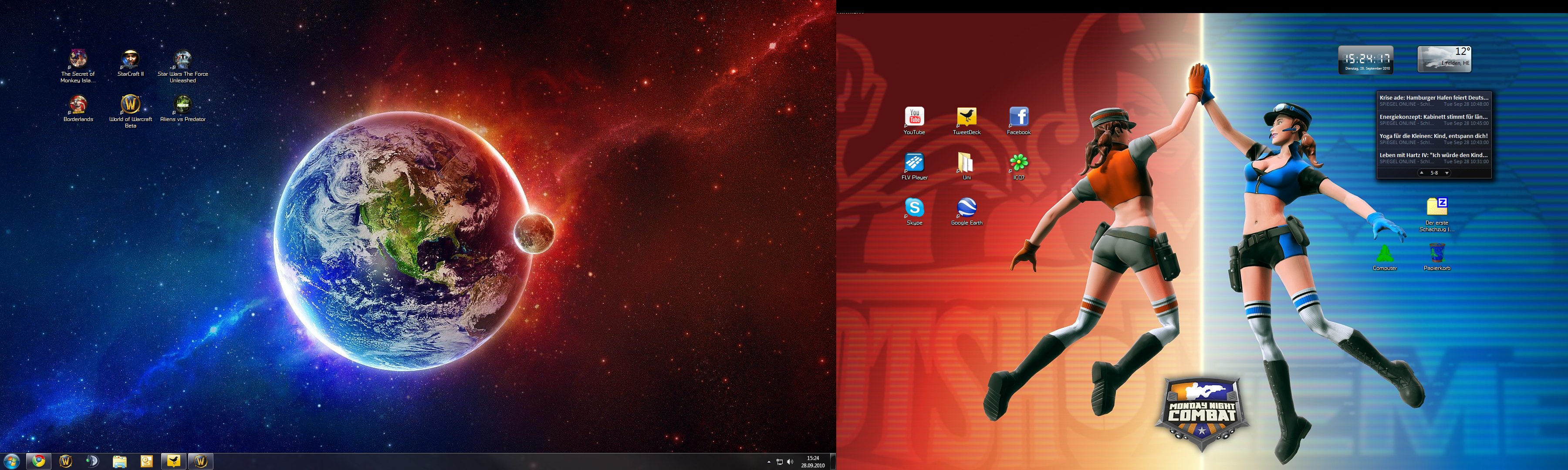Click the Erfelden weather gadget
The image size is (1568, 470).
pyautogui.click(x=1444, y=60)
